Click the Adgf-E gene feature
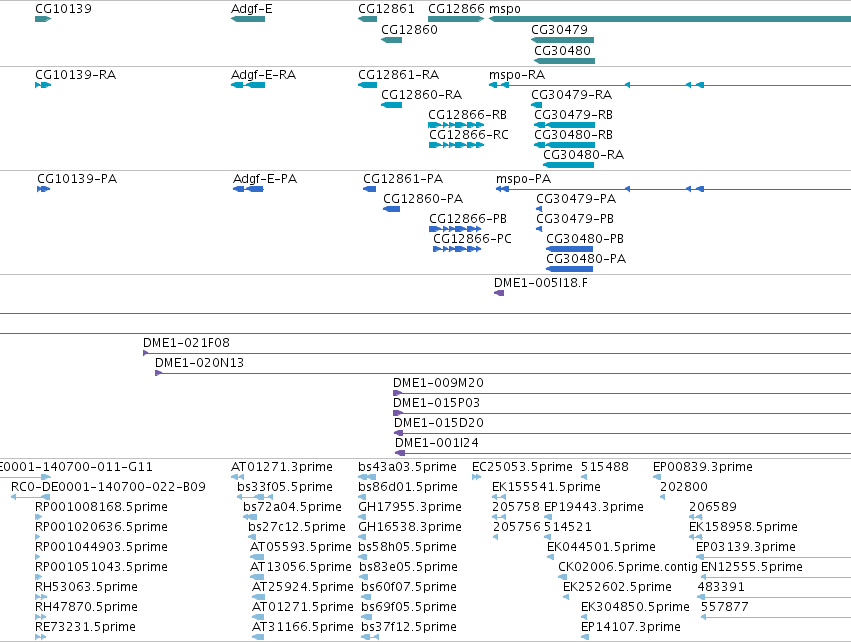This screenshot has height=642, width=851. [x=248, y=19]
